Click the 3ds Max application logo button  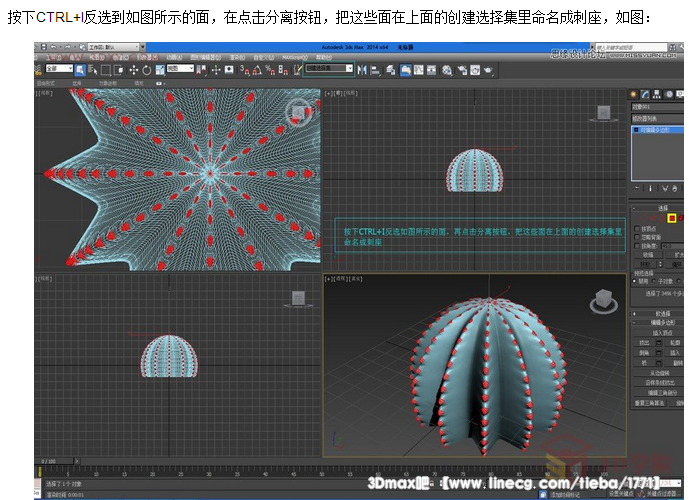coord(40,48)
